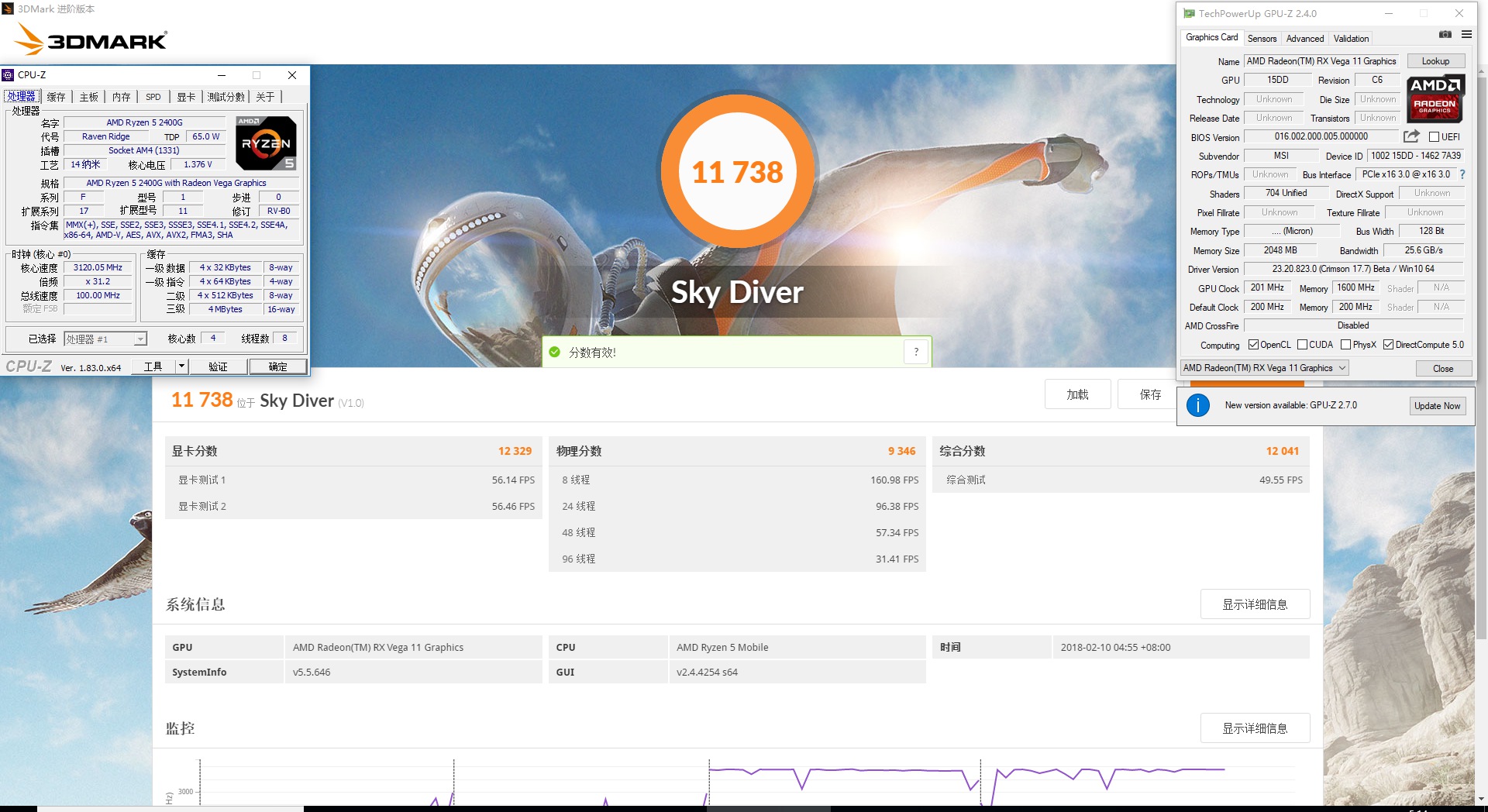This screenshot has width=1488, height=812.
Task: Open the 显卡 tab in CPU-Z
Action: coord(186,97)
